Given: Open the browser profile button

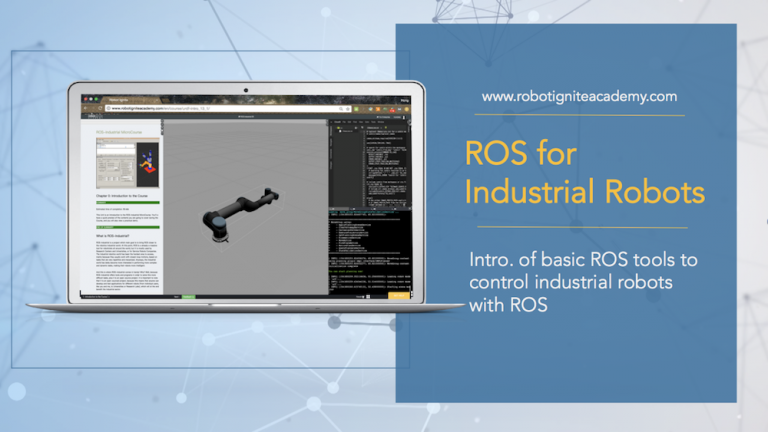Looking at the screenshot, I should point(405,100).
